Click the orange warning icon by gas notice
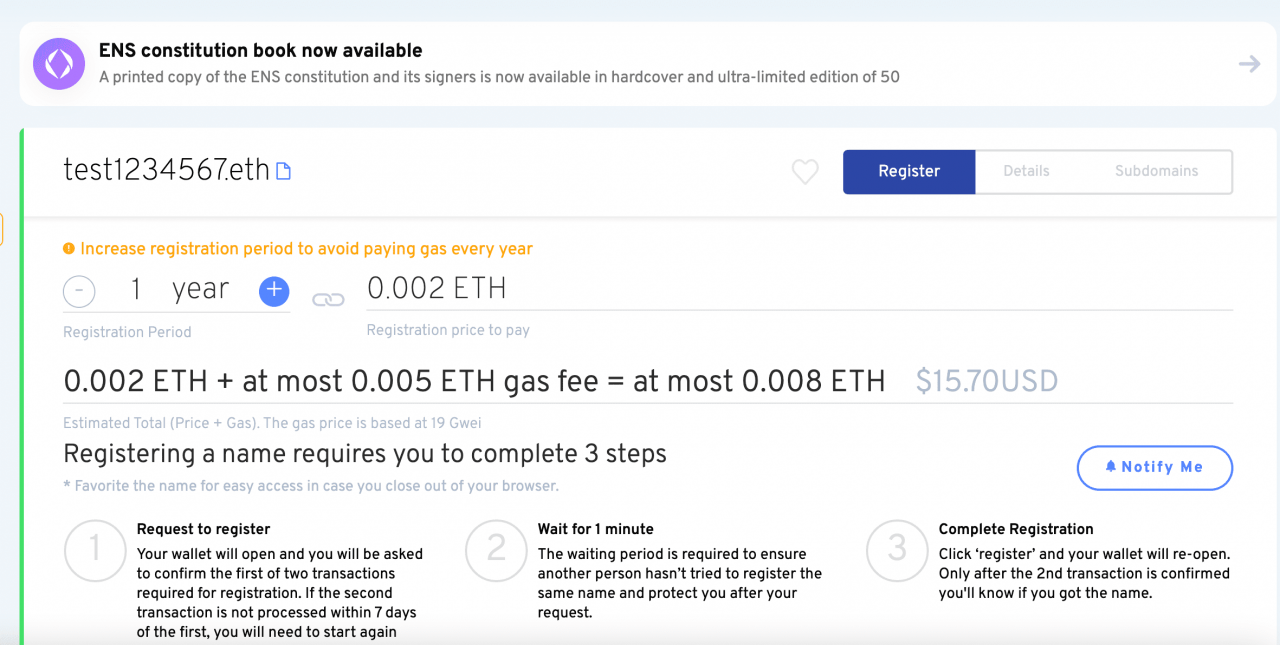 tap(69, 249)
